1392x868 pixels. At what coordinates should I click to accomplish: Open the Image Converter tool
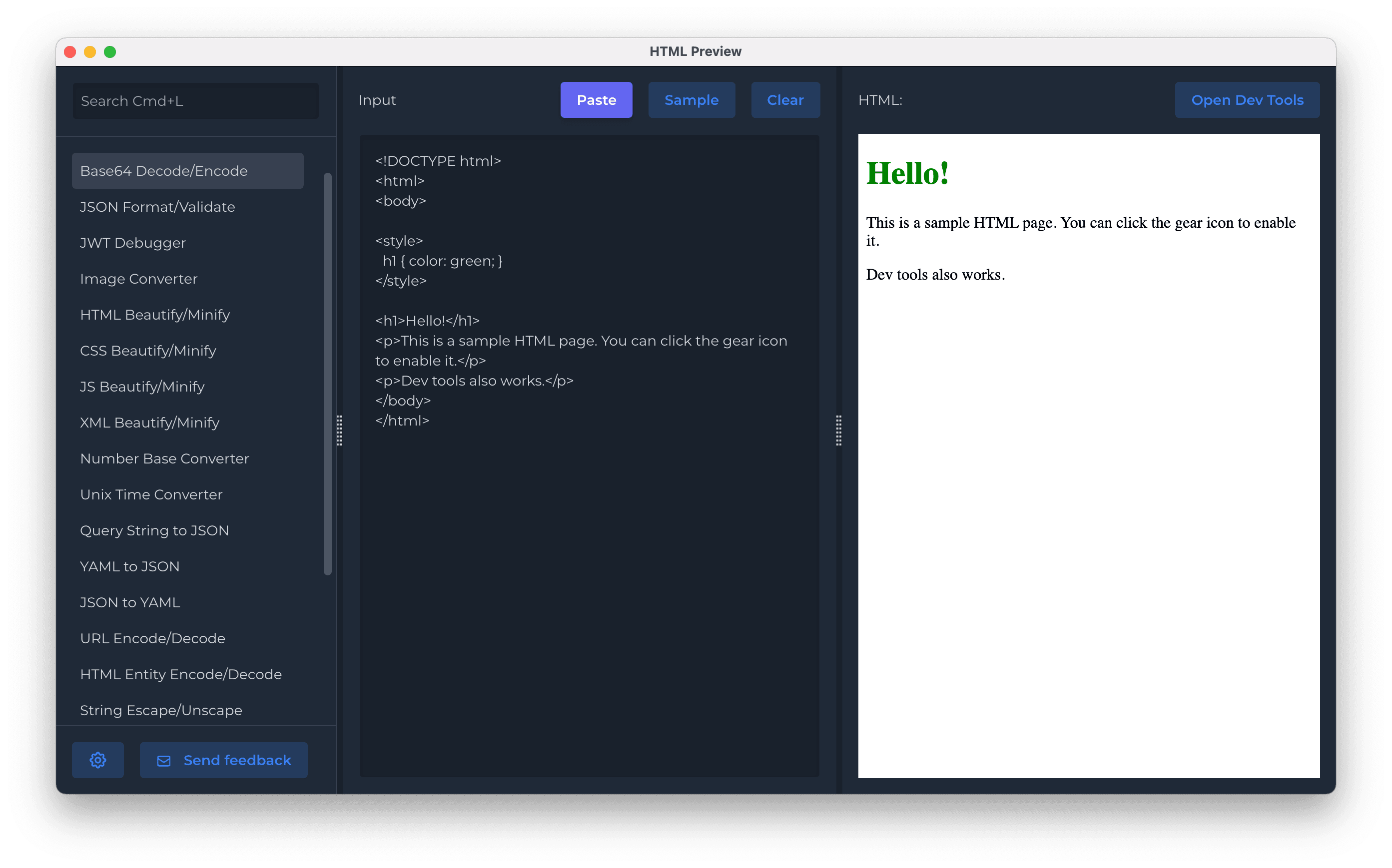(x=138, y=278)
